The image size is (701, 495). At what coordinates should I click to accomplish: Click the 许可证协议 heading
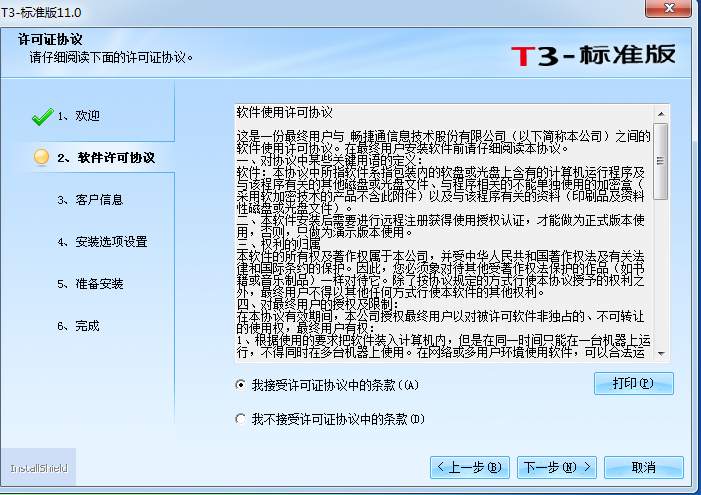point(50,39)
